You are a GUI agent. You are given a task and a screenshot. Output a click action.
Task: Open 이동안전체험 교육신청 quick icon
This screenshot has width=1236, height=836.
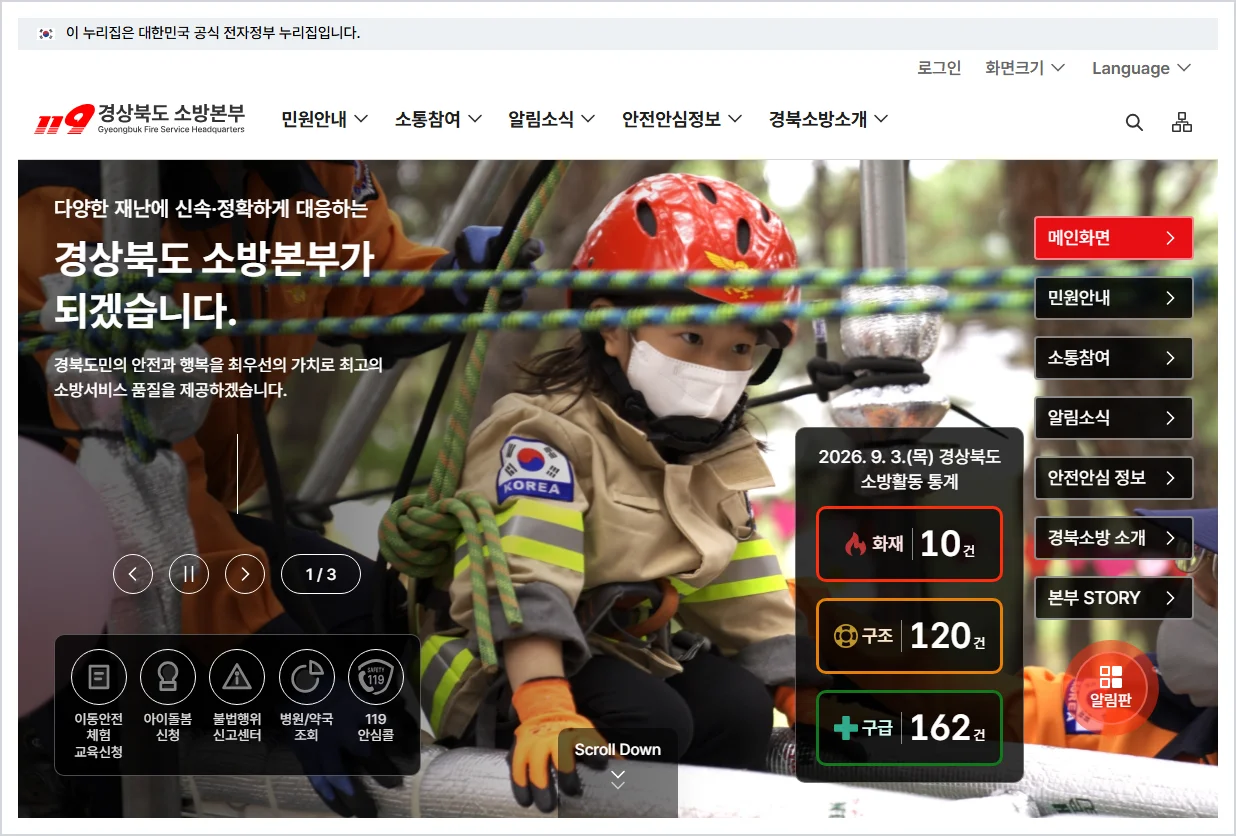click(99, 704)
